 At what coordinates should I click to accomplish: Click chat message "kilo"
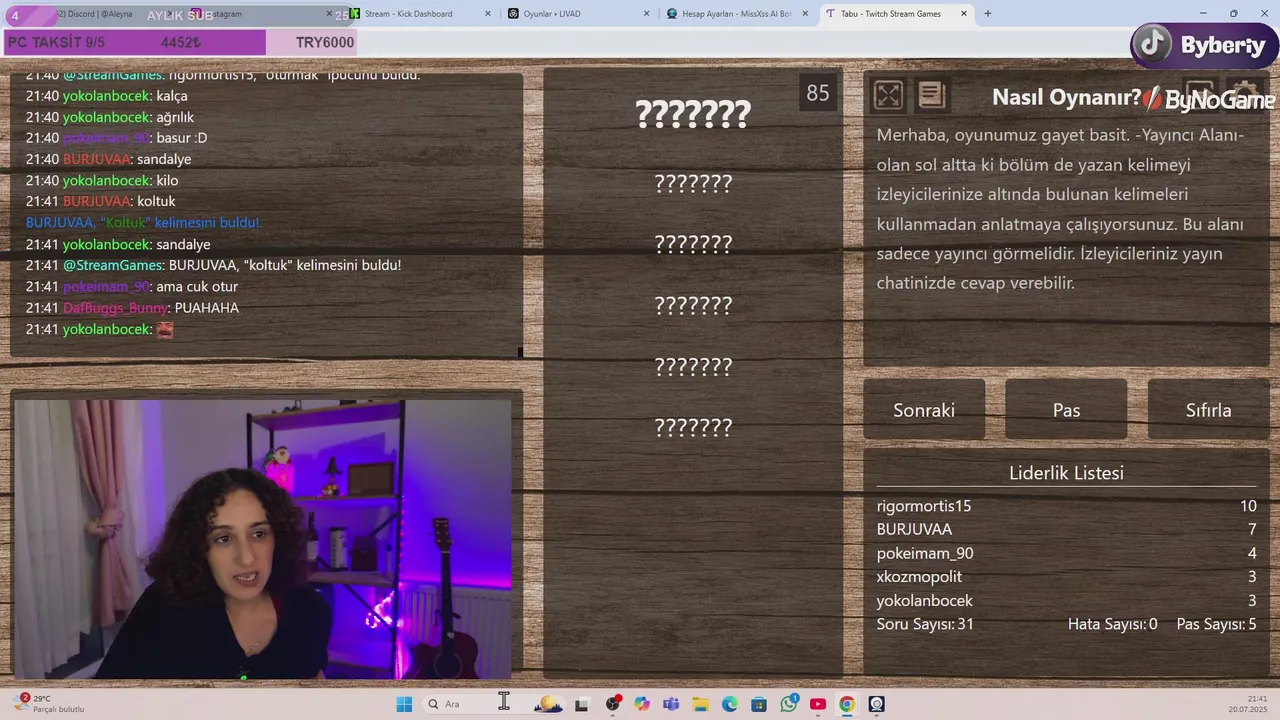pos(103,180)
